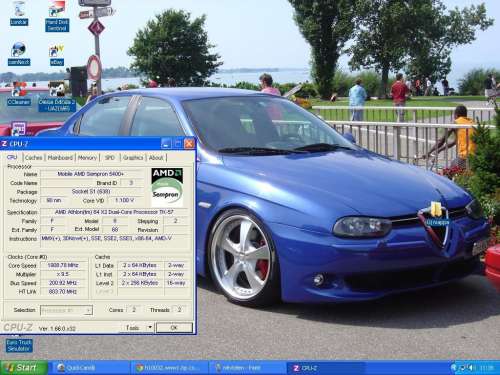Switch to the Chrome taskbar window

point(169,368)
